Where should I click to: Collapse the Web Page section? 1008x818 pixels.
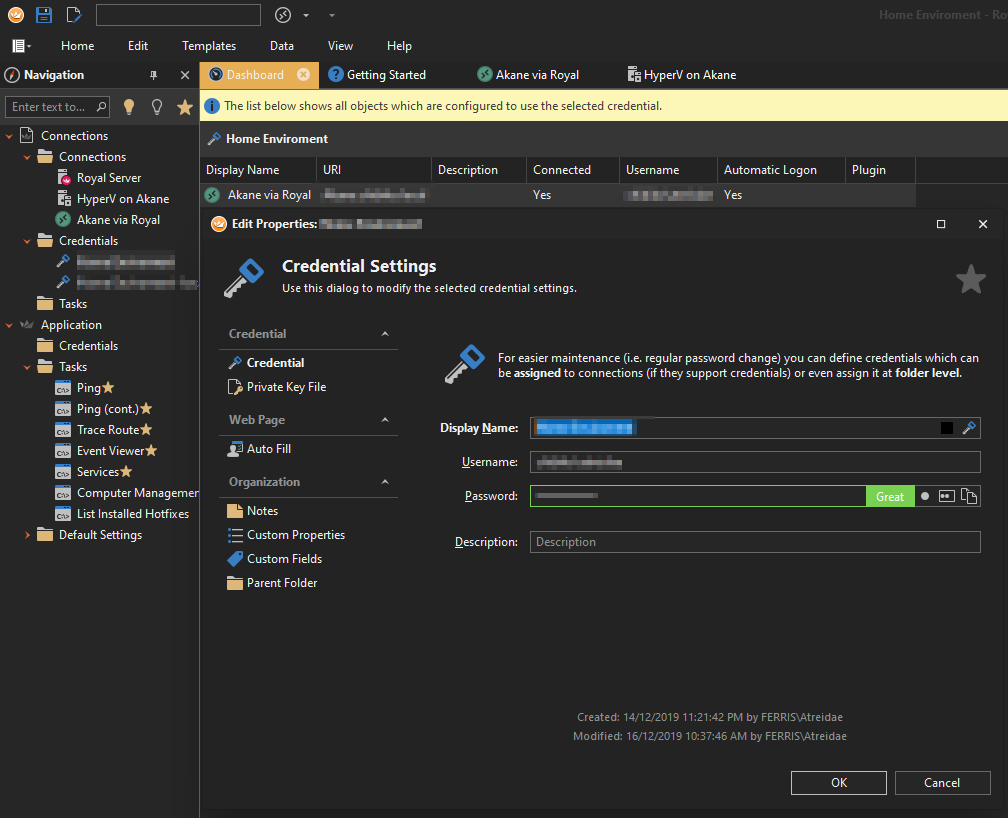point(385,420)
